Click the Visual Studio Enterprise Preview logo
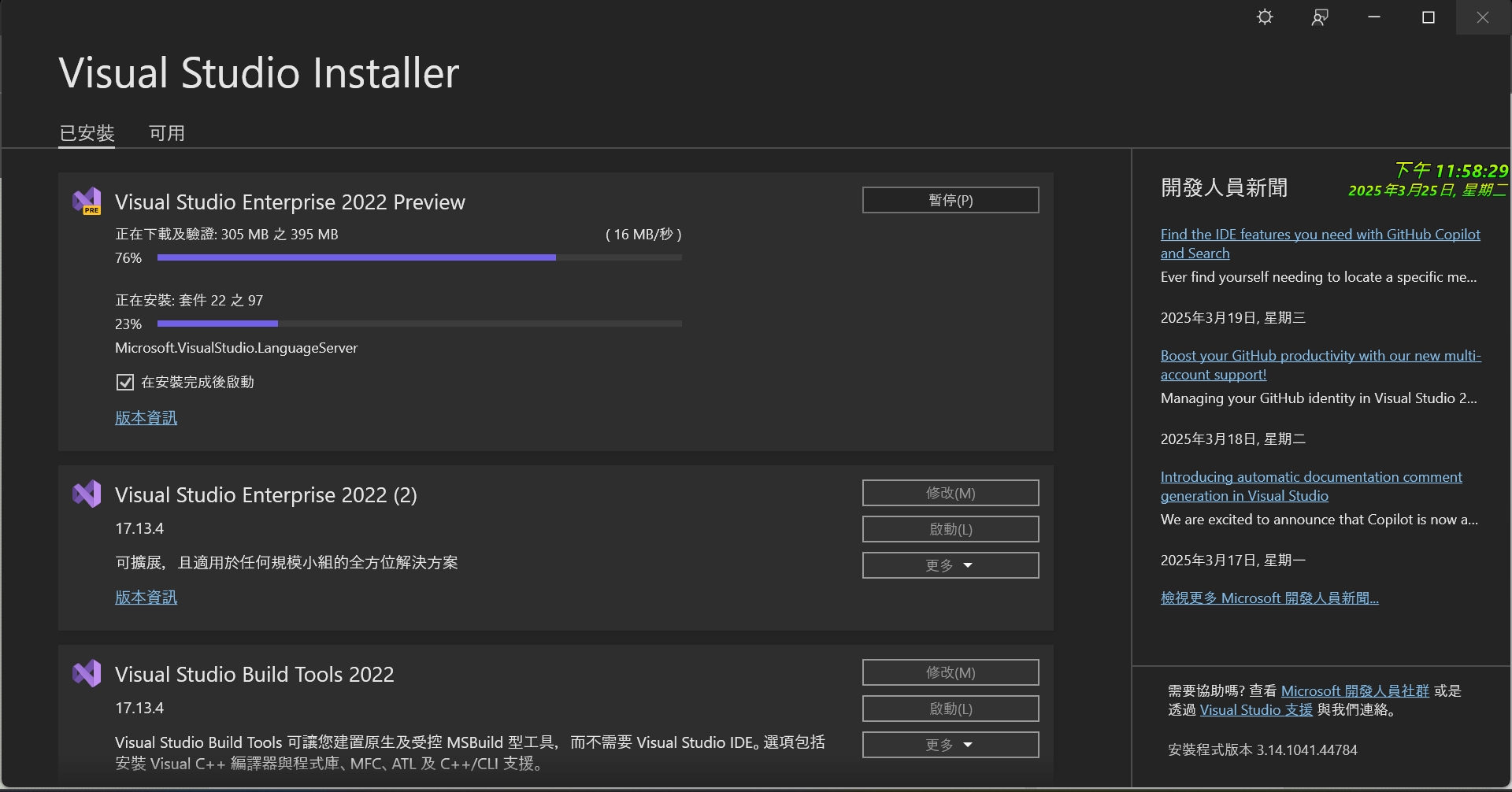This screenshot has height=792, width=1512. [87, 202]
